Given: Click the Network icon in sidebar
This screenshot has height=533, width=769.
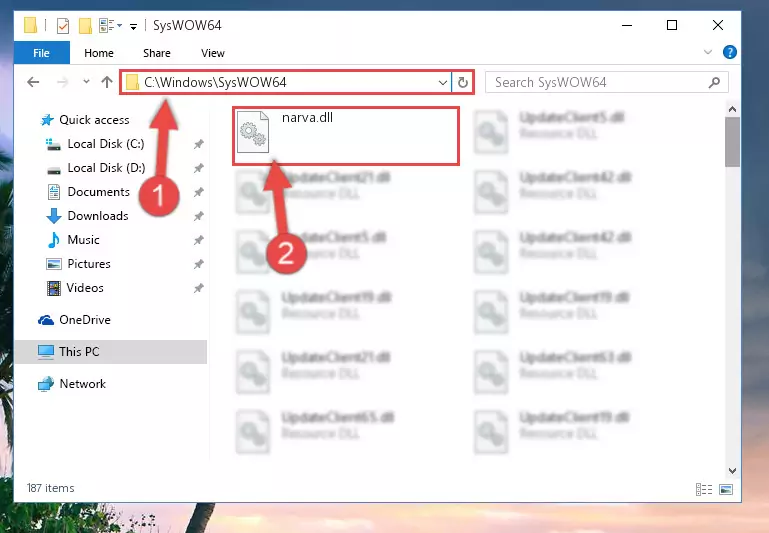Looking at the screenshot, I should 46,384.
